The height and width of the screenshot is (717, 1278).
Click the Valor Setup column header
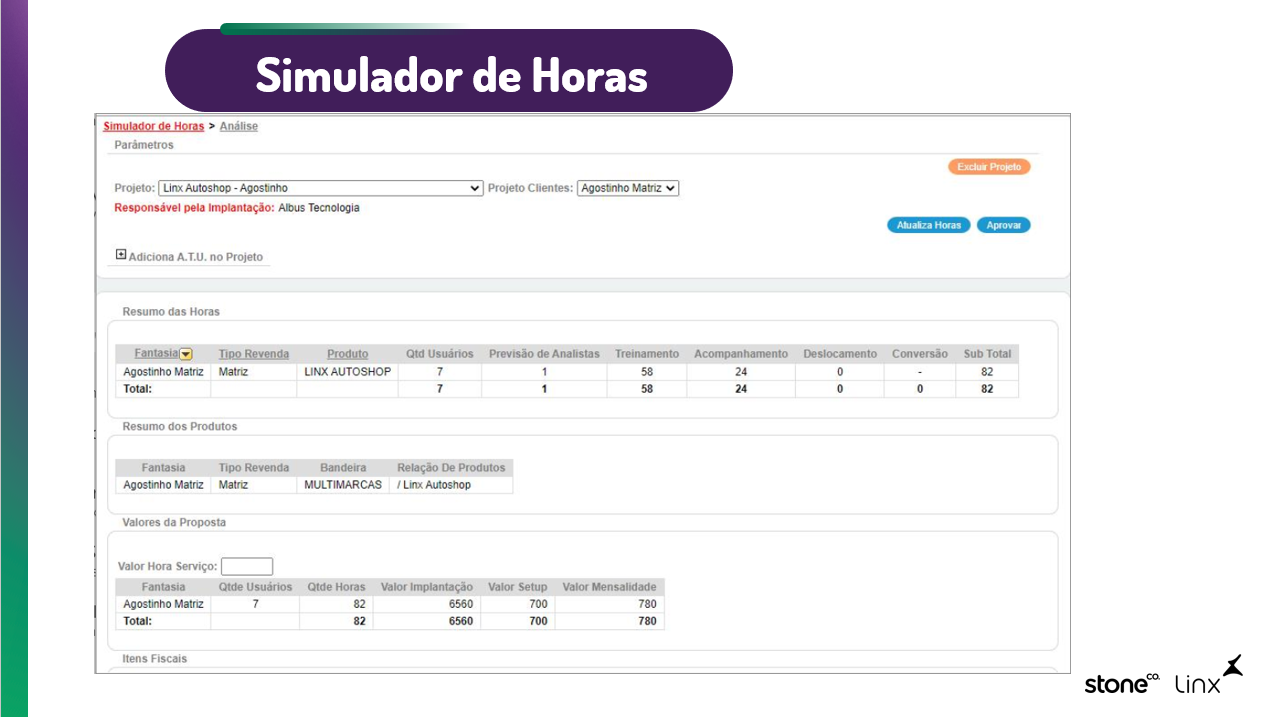pos(518,587)
